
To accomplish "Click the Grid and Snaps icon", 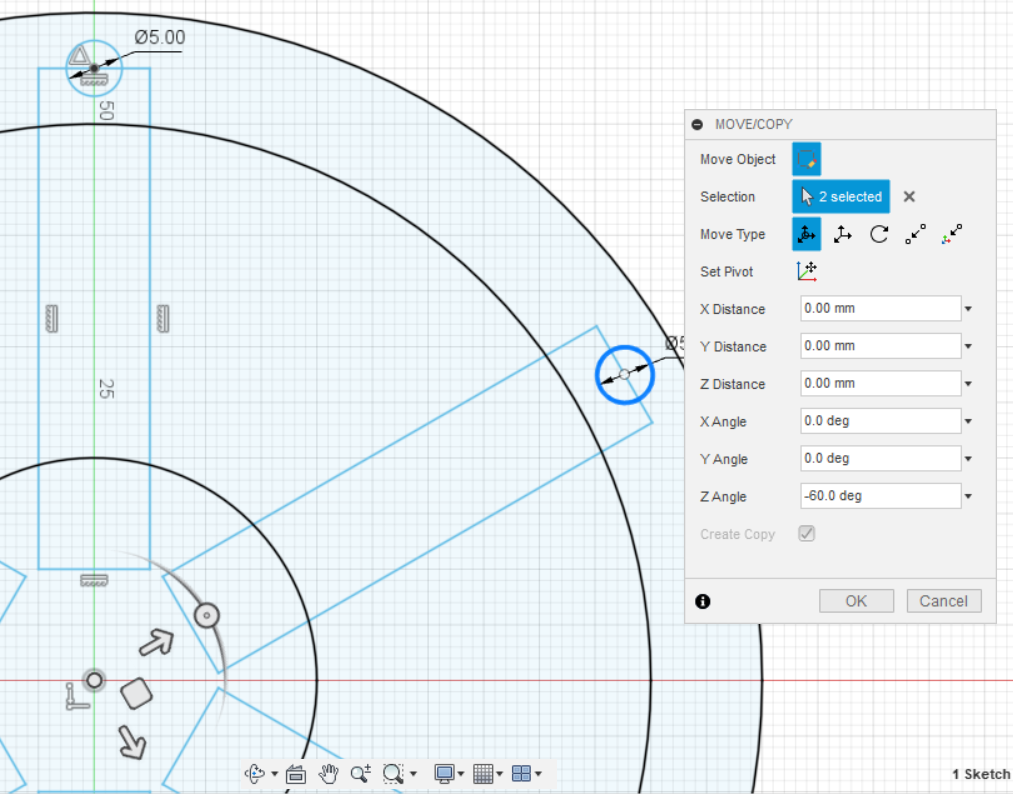I will point(483,773).
